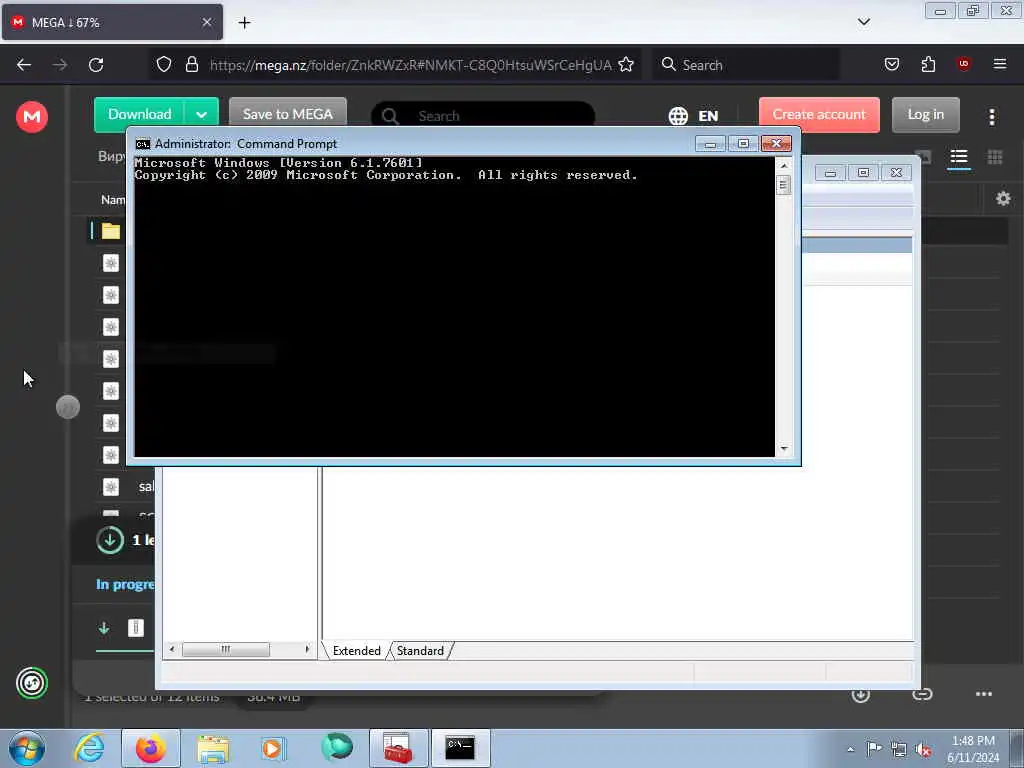1024x768 pixels.
Task: Select the folder row in MEGA list
Action: [x=111, y=231]
